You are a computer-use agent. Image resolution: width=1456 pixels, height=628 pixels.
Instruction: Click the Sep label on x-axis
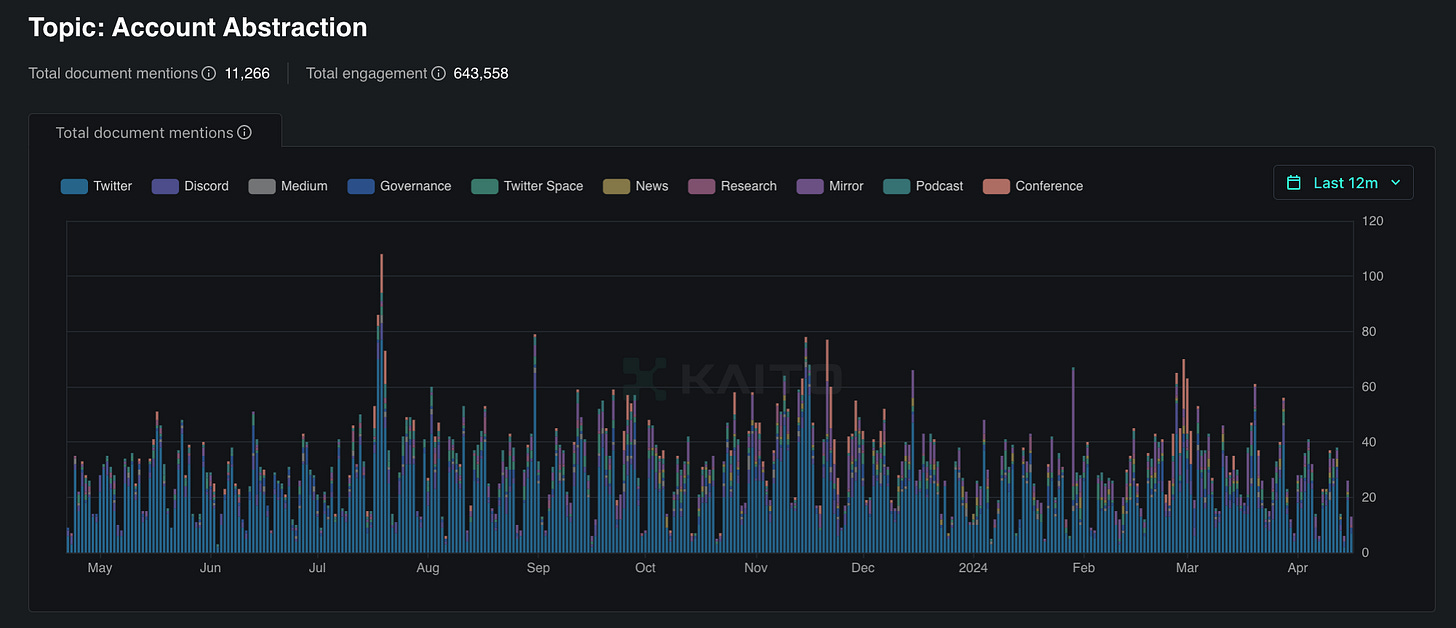pos(538,568)
